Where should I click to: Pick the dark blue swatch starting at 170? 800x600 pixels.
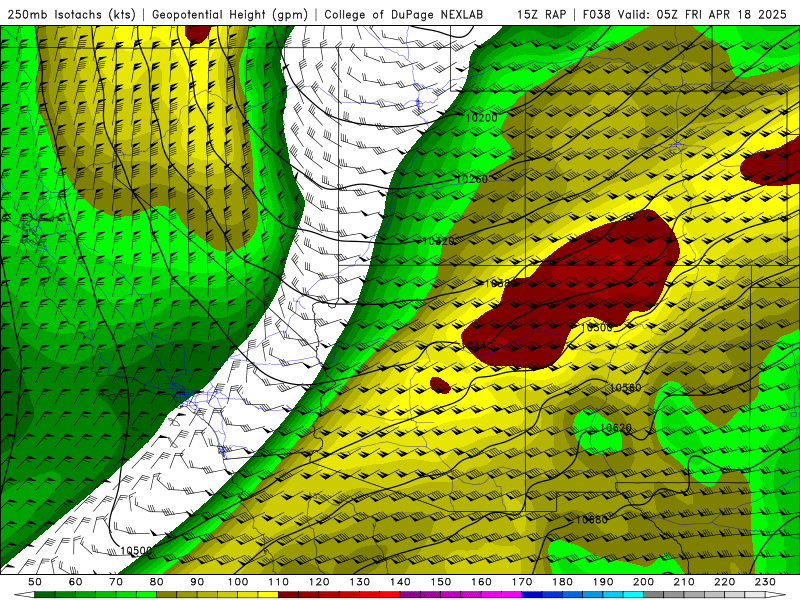(532, 595)
